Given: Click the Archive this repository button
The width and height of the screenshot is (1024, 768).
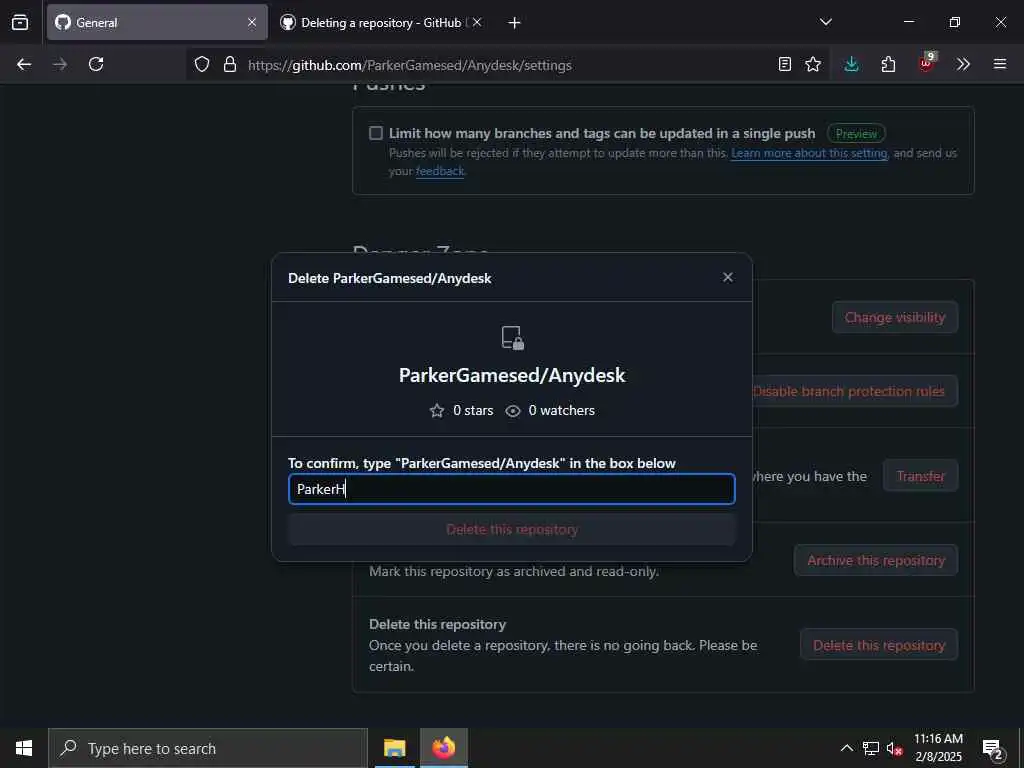Looking at the screenshot, I should [876, 560].
